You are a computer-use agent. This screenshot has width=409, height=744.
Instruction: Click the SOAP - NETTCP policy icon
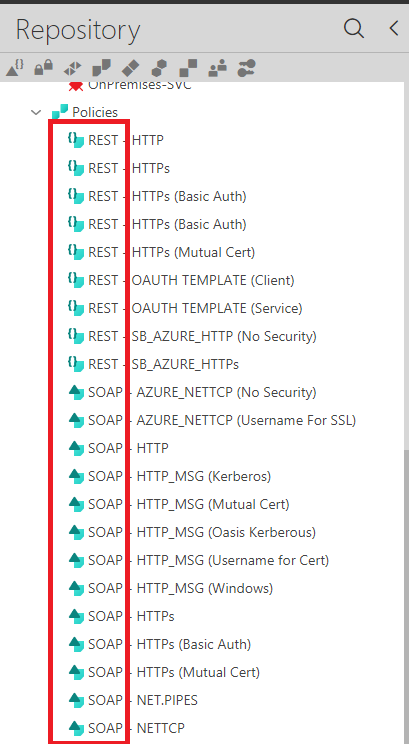tap(76, 727)
